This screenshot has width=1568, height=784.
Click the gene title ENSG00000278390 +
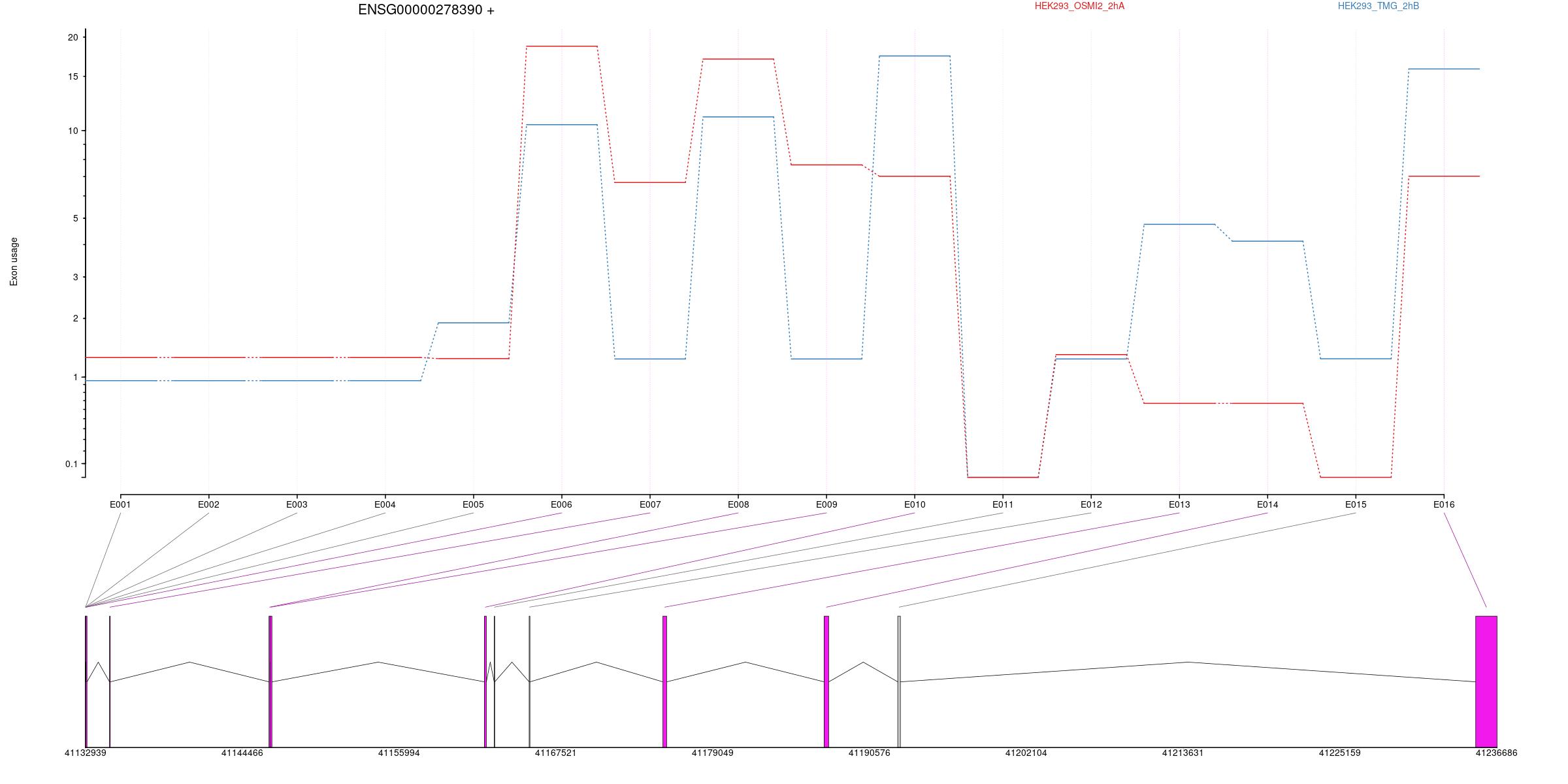click(x=426, y=10)
